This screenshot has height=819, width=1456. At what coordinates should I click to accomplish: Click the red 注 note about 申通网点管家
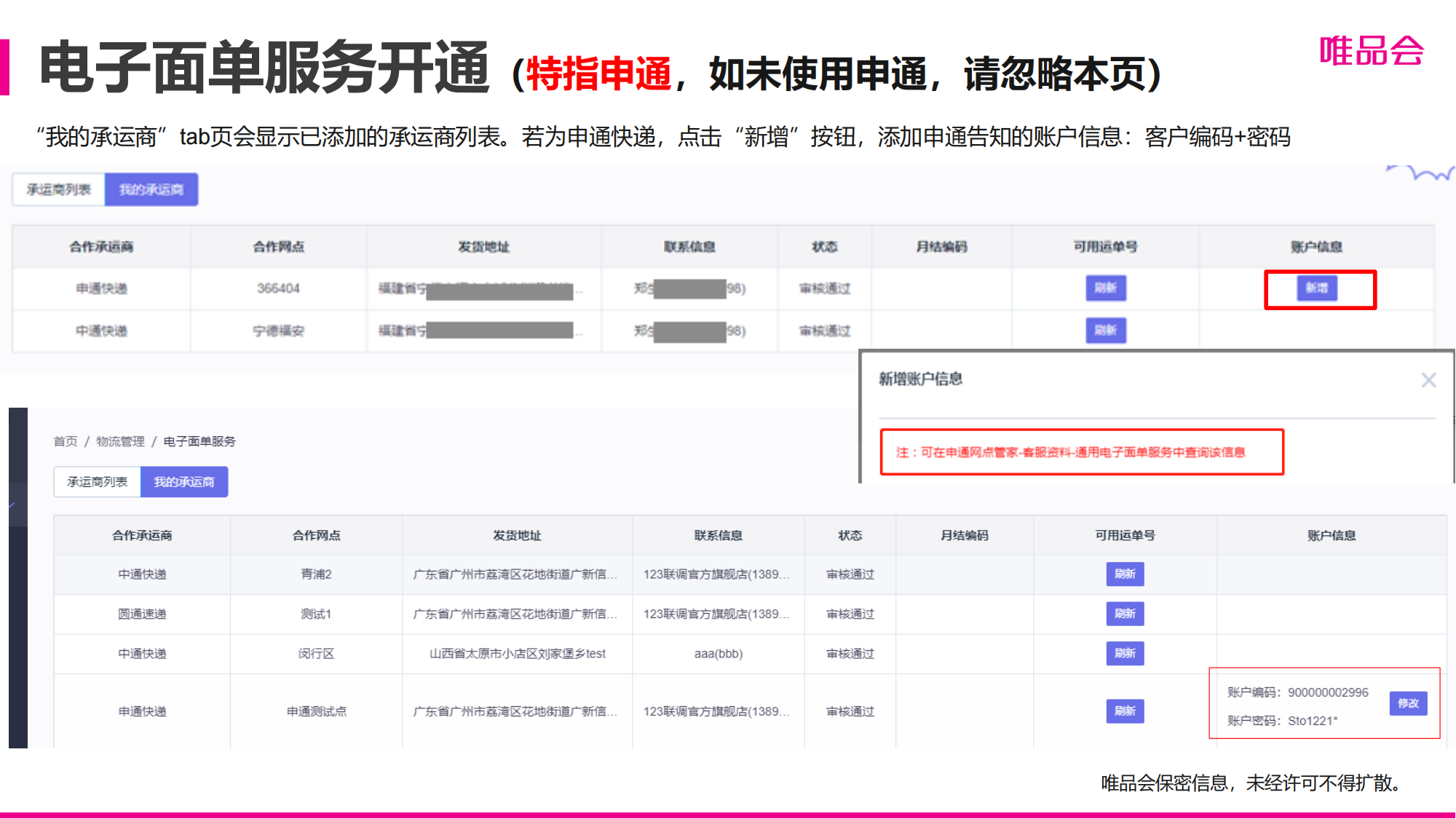[x=1070, y=452]
